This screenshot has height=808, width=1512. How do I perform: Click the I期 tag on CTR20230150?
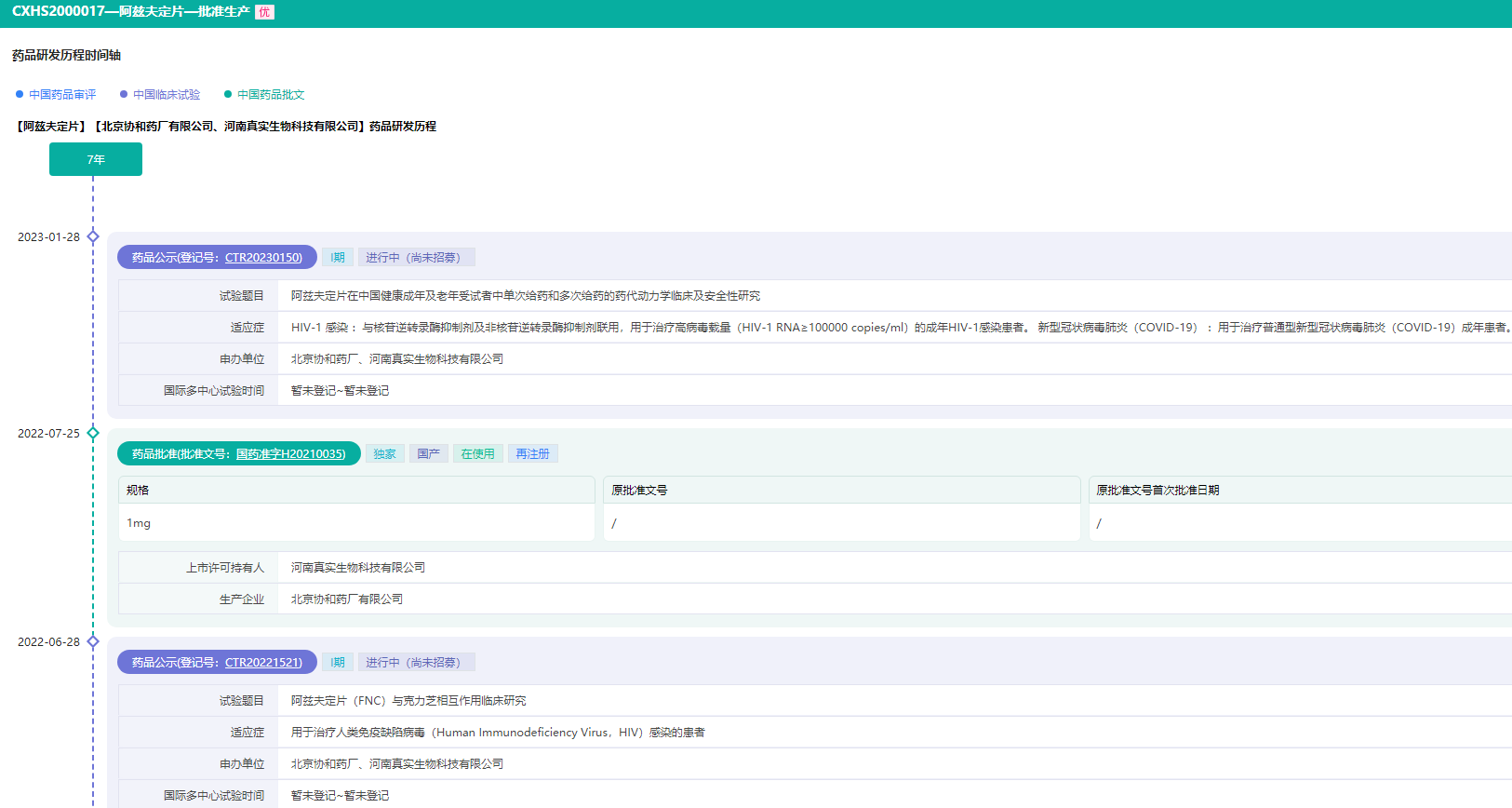[x=338, y=258]
